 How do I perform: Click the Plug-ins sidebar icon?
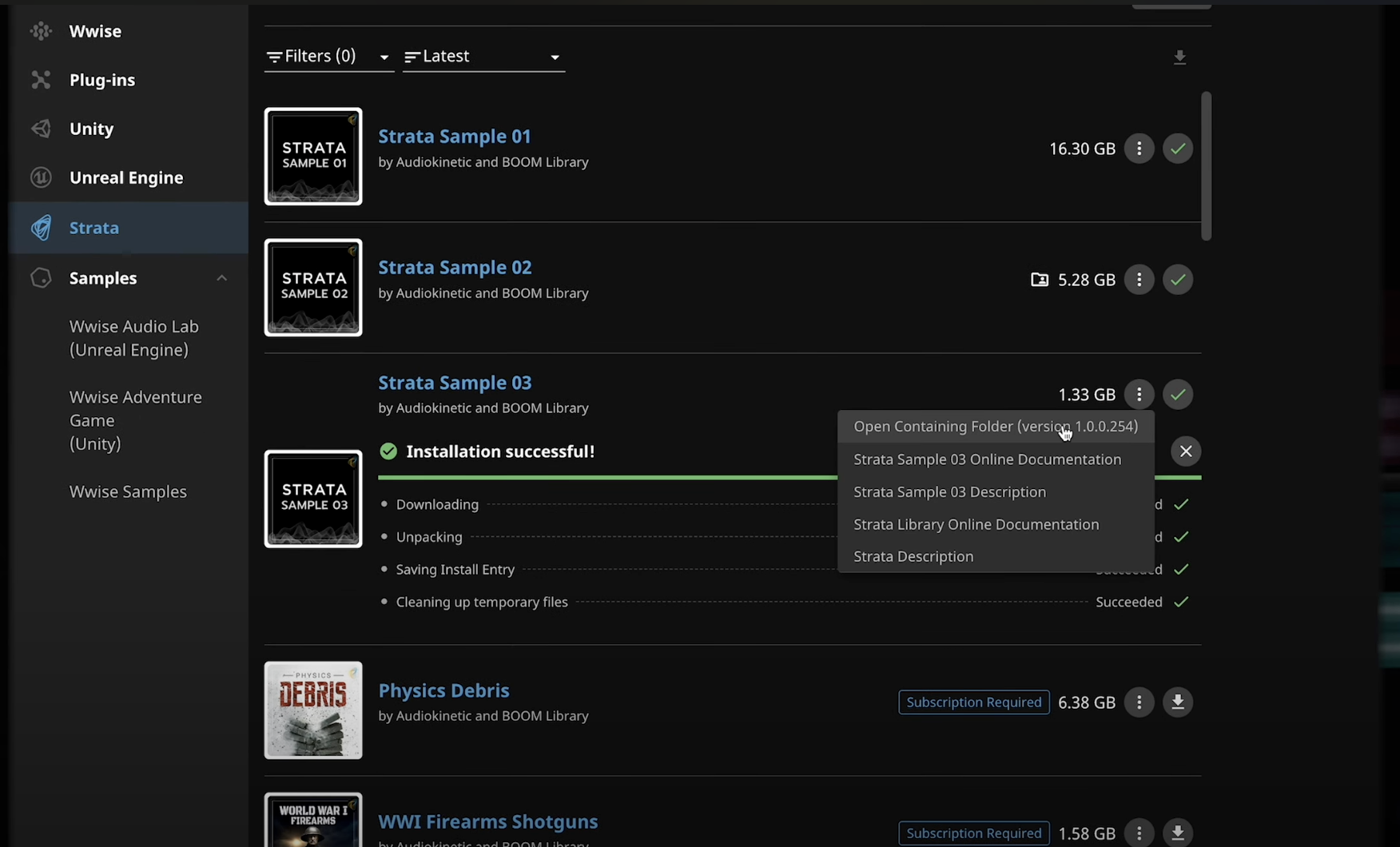click(41, 80)
